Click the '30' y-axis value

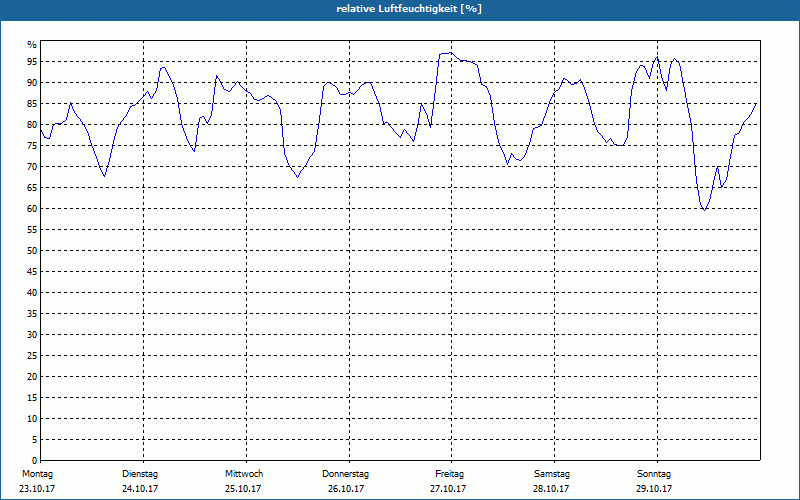pos(32,335)
